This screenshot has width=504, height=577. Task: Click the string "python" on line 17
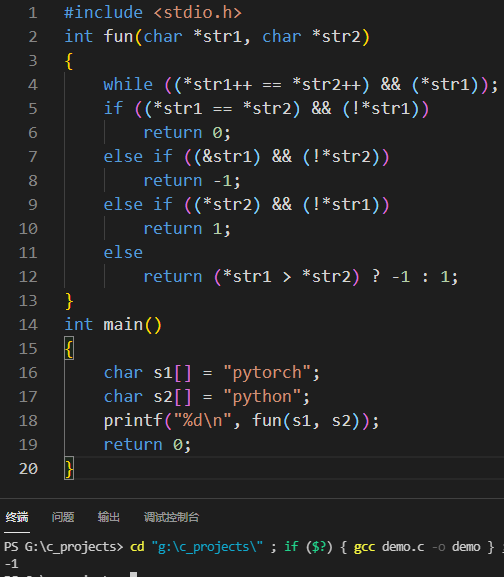click(262, 397)
